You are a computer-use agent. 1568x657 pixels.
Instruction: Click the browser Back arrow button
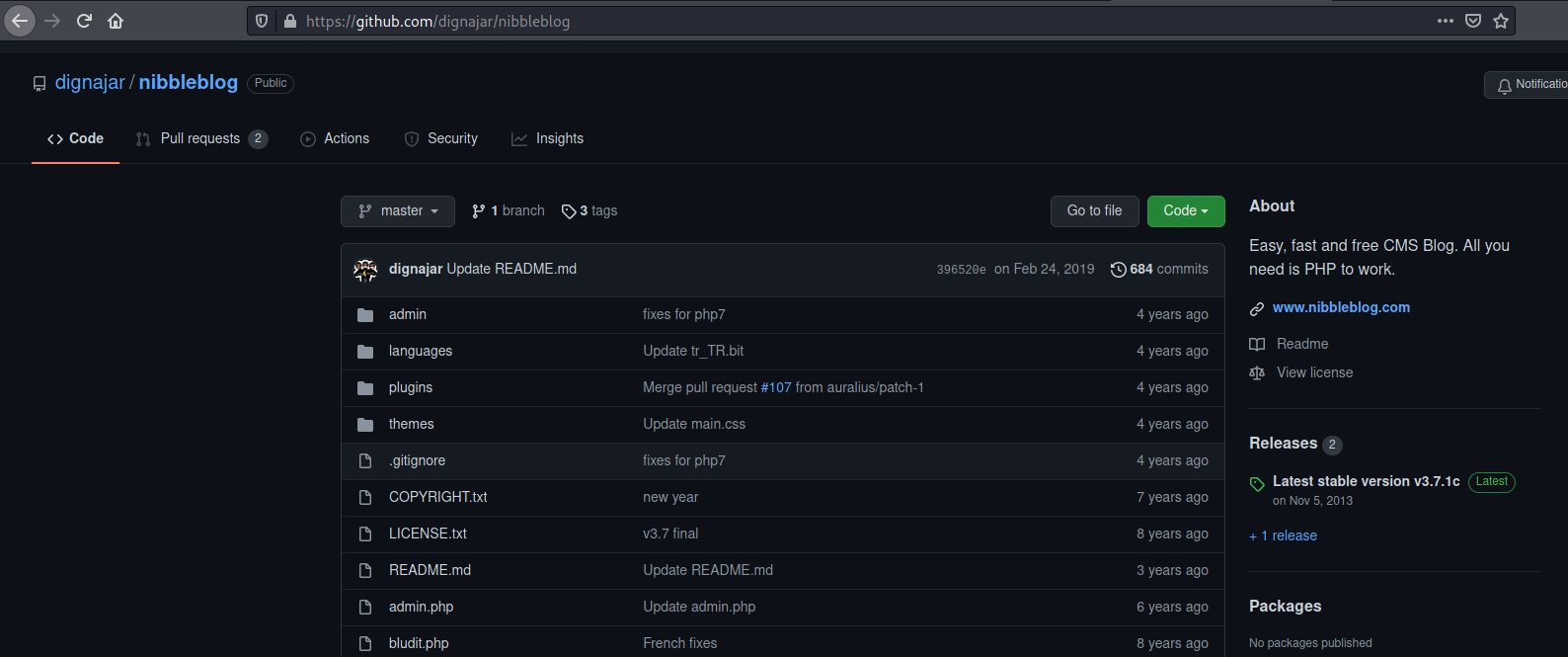coord(20,21)
